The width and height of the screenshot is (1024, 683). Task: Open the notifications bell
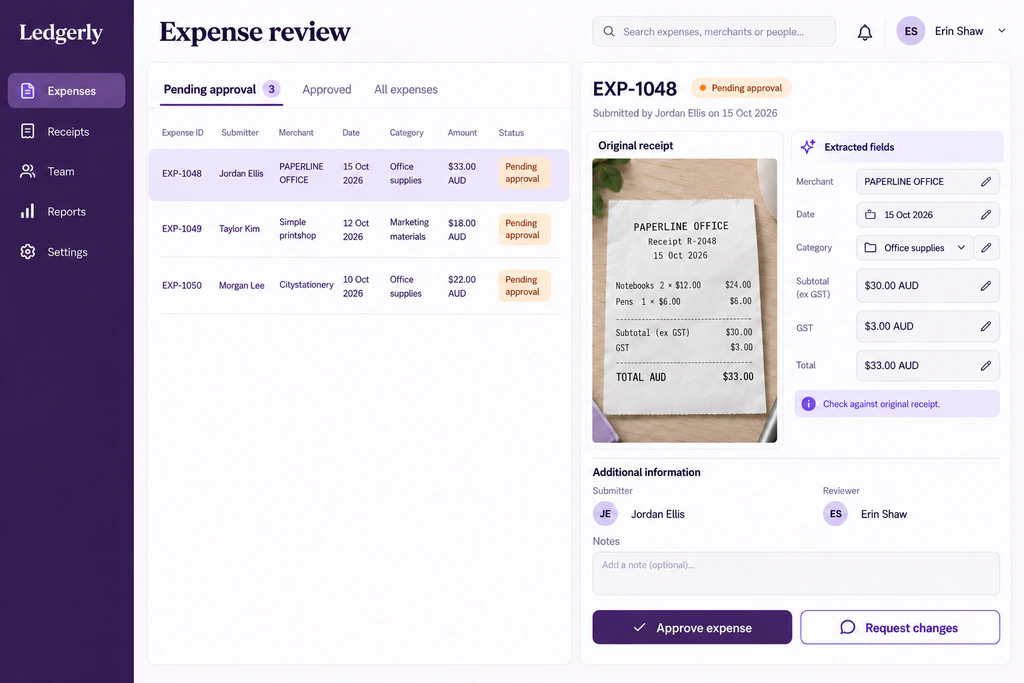click(865, 32)
